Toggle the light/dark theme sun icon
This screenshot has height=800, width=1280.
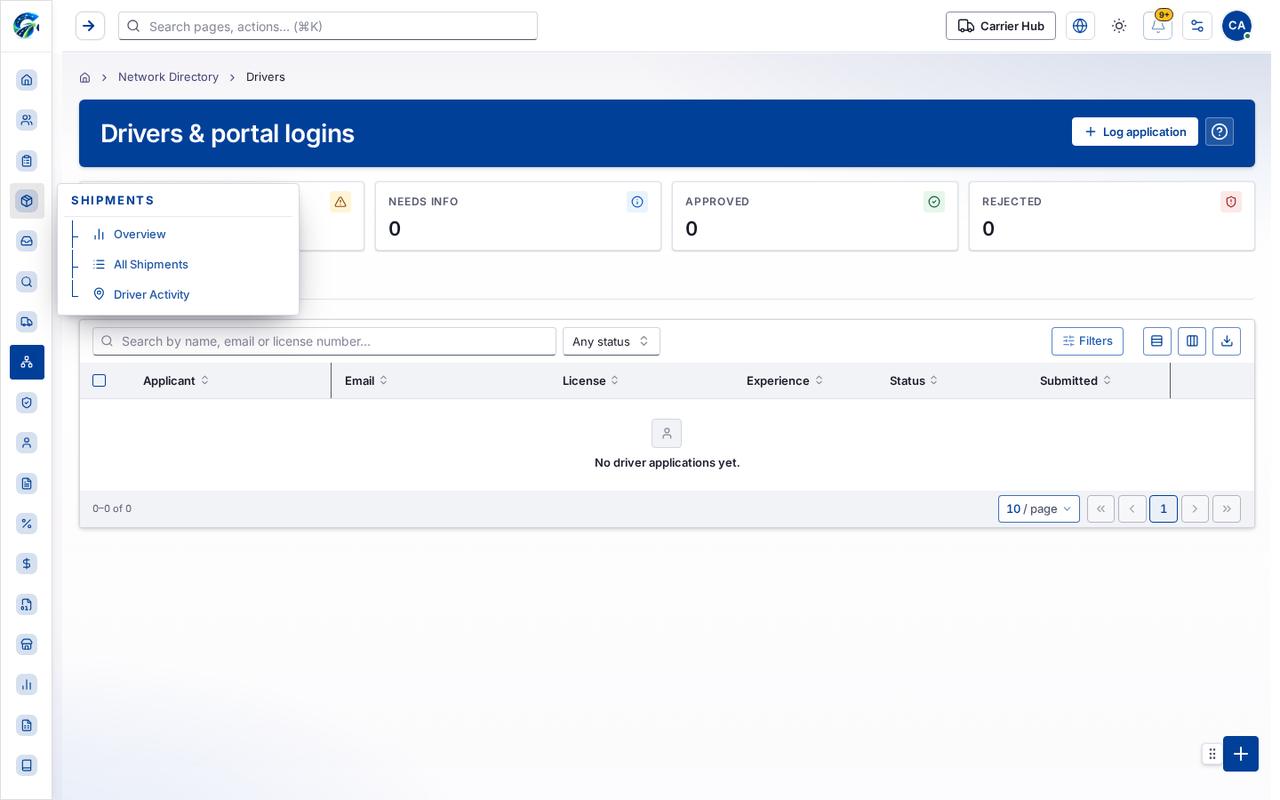coord(1119,26)
